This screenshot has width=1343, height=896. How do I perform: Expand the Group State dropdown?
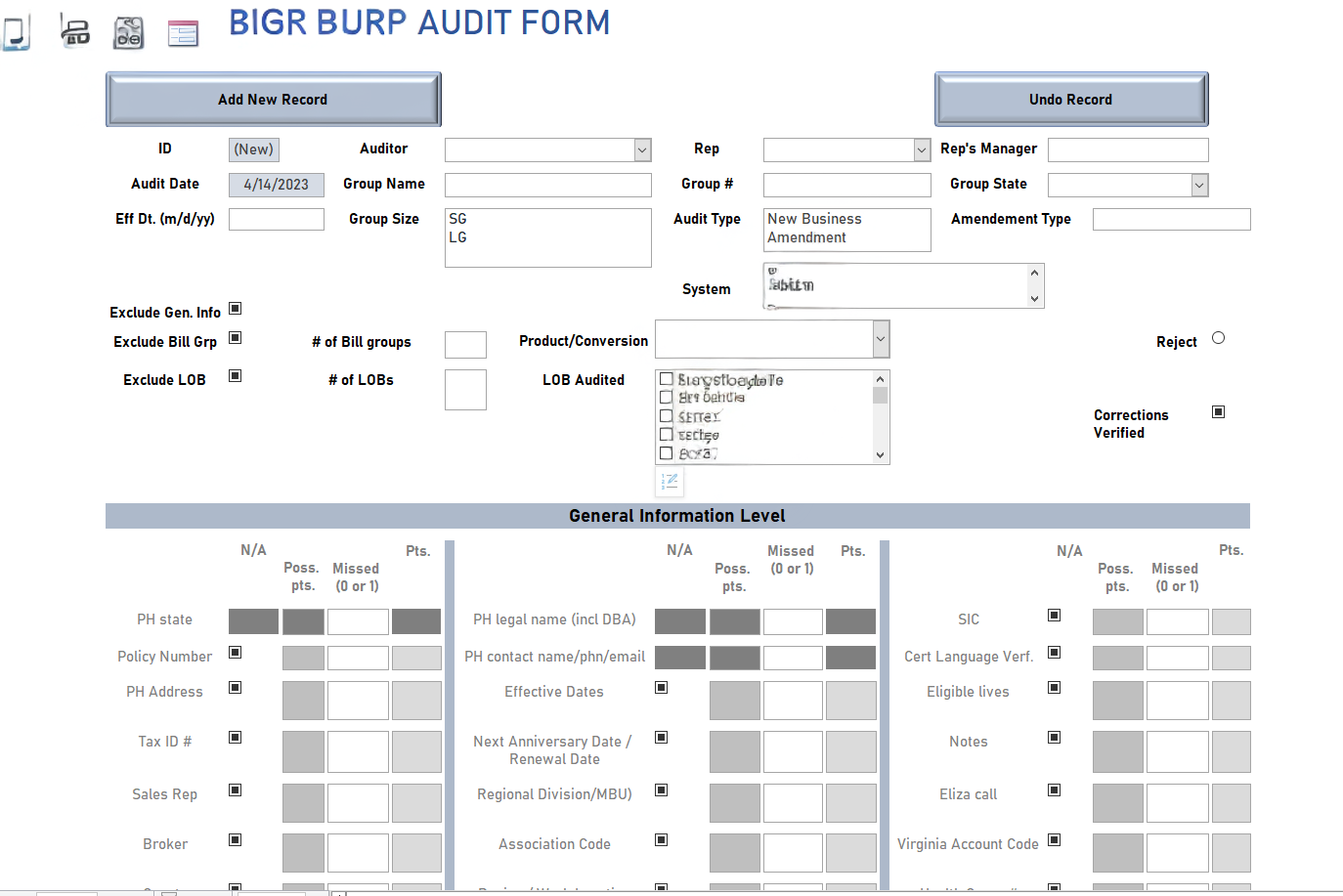point(1199,185)
